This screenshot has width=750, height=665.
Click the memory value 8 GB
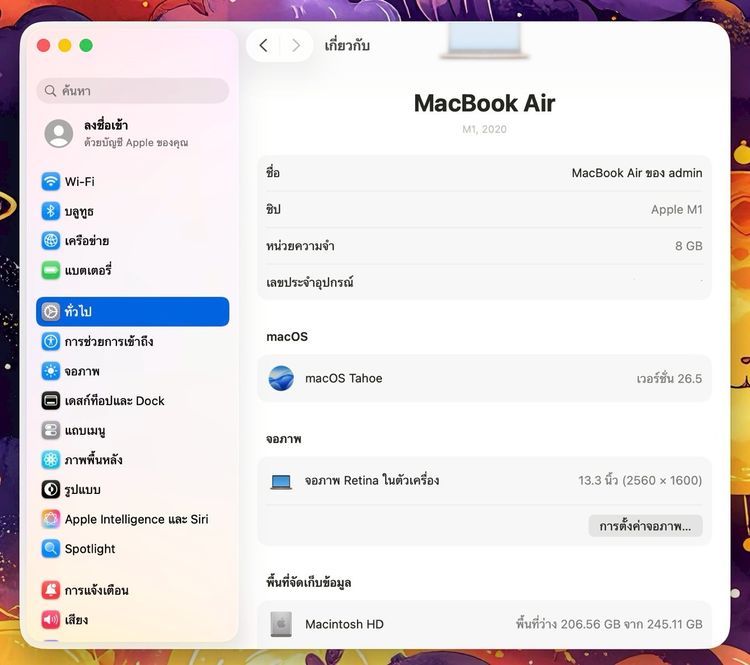(x=689, y=246)
